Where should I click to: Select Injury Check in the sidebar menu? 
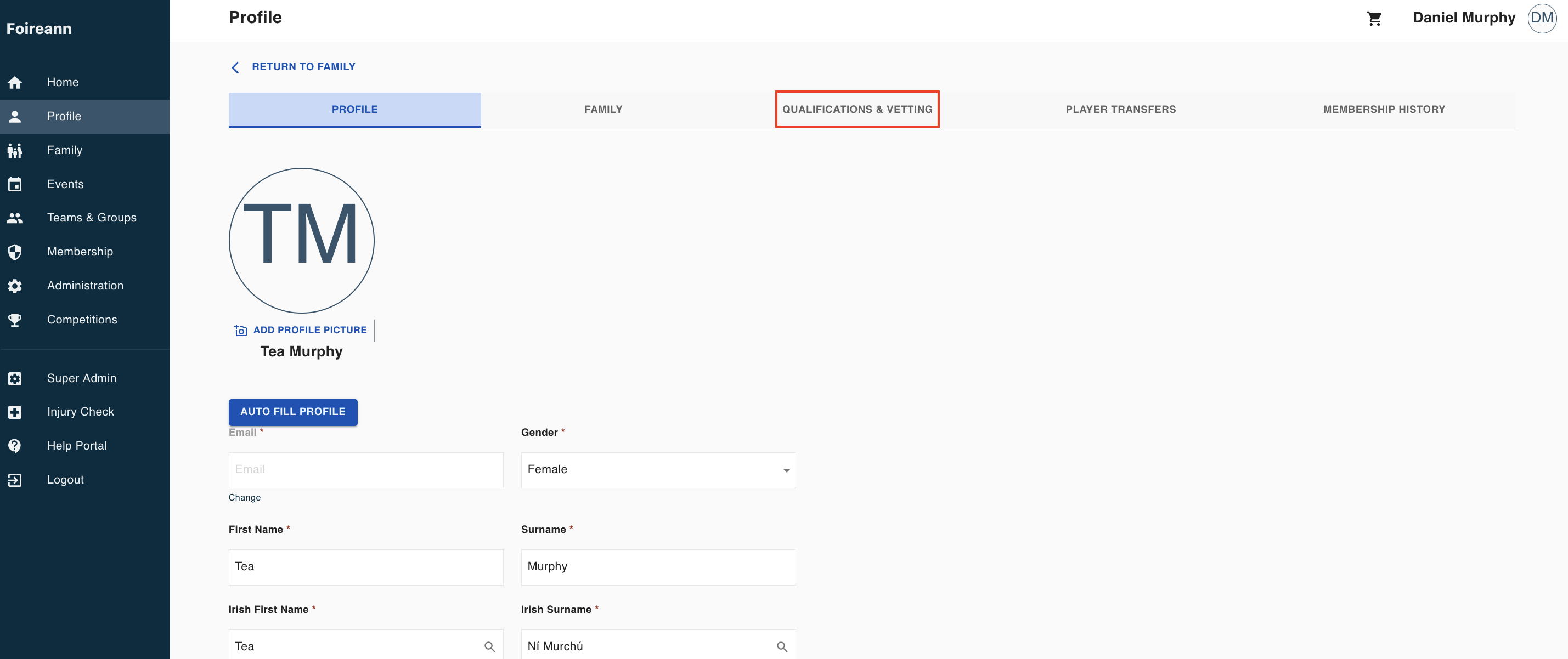coord(84,412)
